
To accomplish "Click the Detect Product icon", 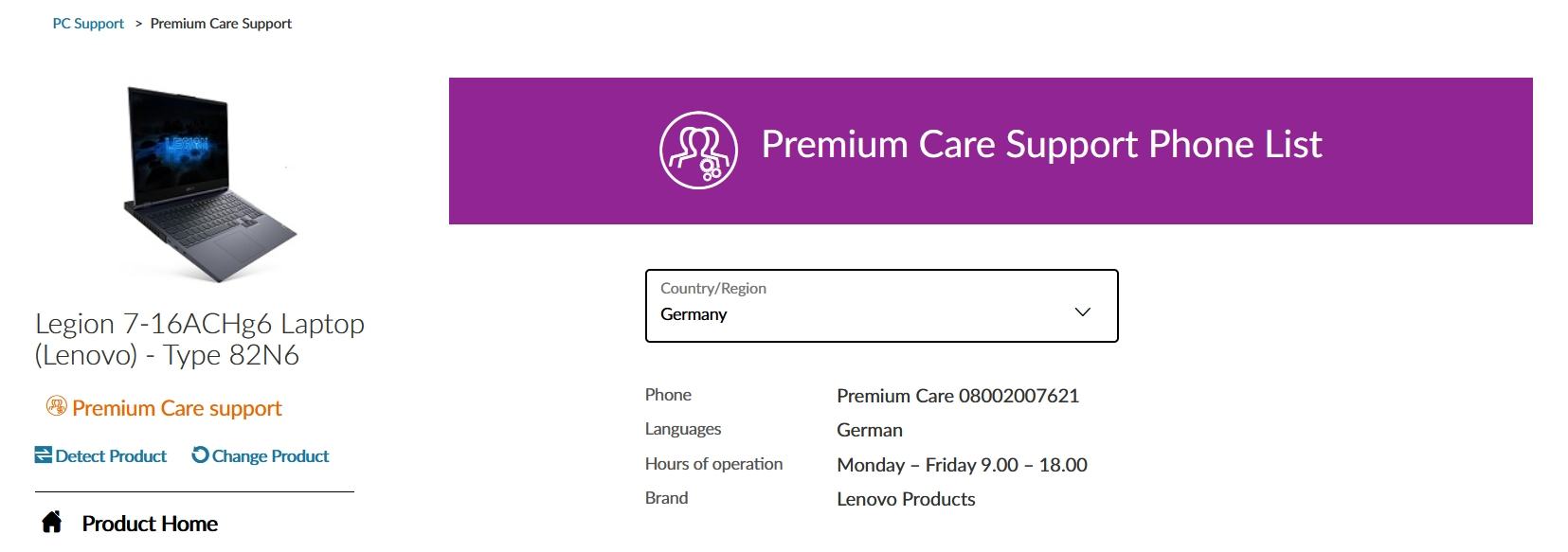I will pyautogui.click(x=44, y=455).
